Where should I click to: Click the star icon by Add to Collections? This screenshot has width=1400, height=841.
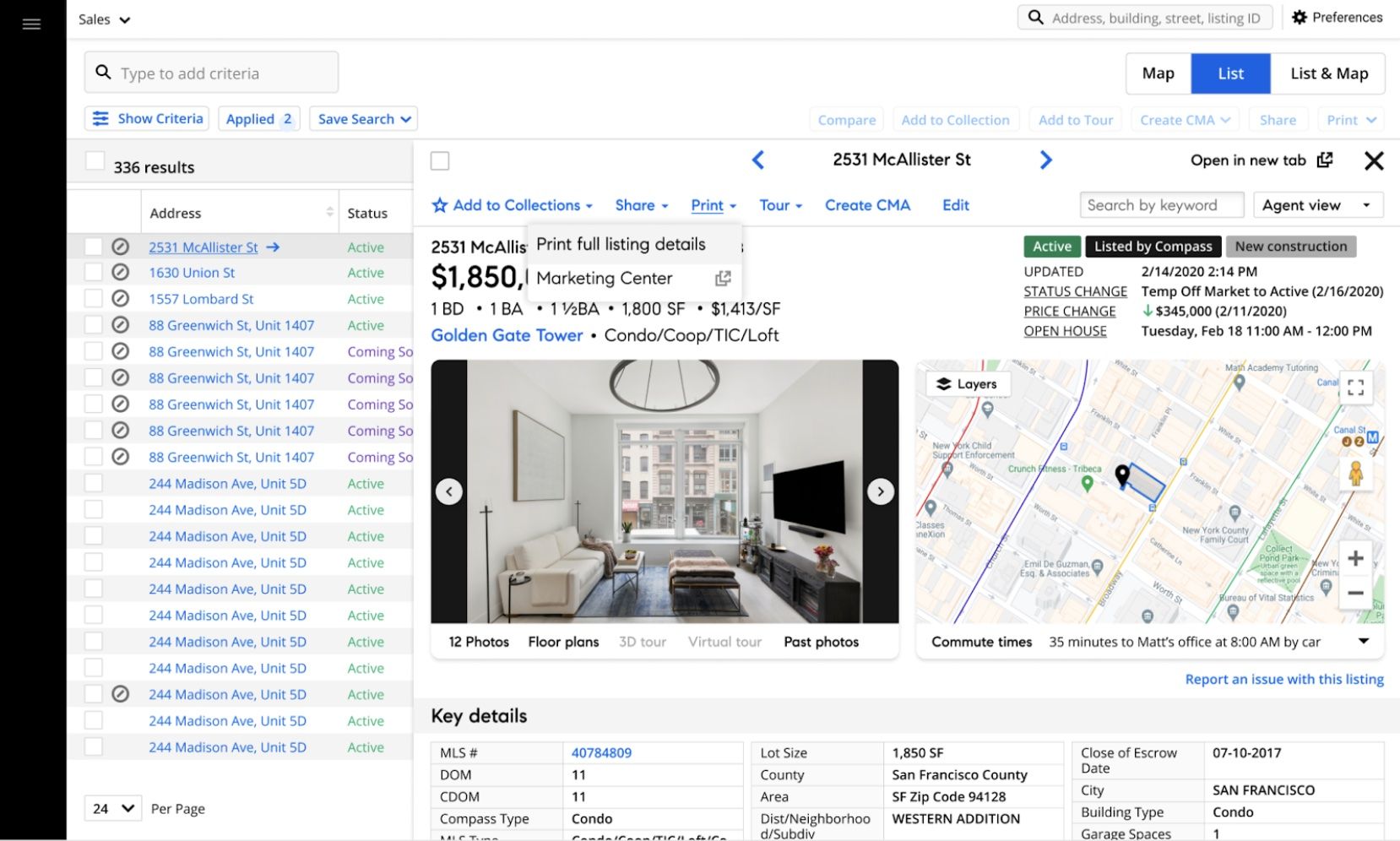[x=440, y=205]
